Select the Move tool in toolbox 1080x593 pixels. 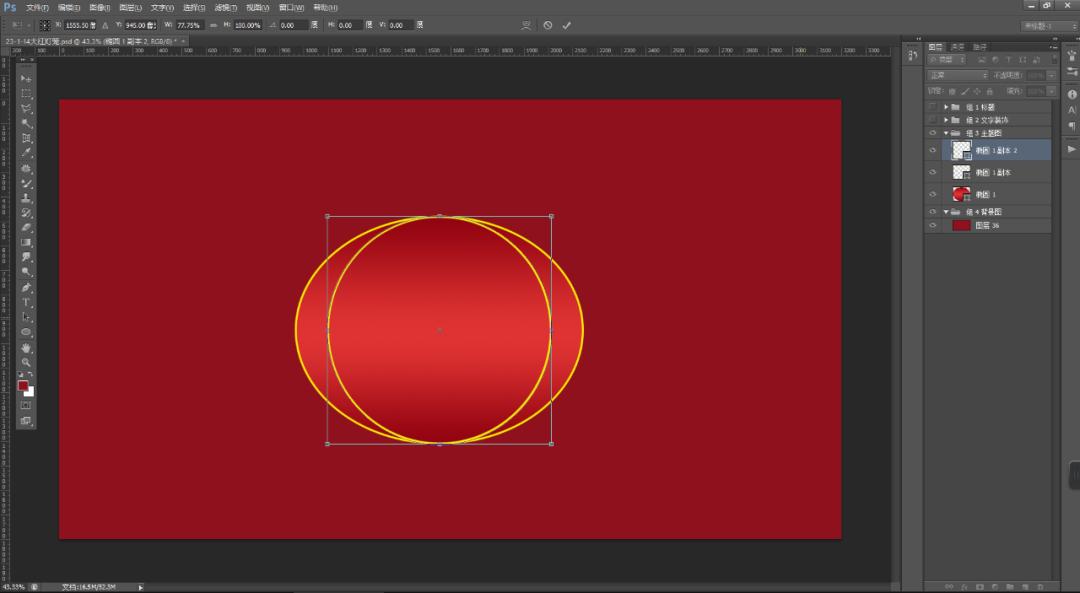(x=26, y=78)
